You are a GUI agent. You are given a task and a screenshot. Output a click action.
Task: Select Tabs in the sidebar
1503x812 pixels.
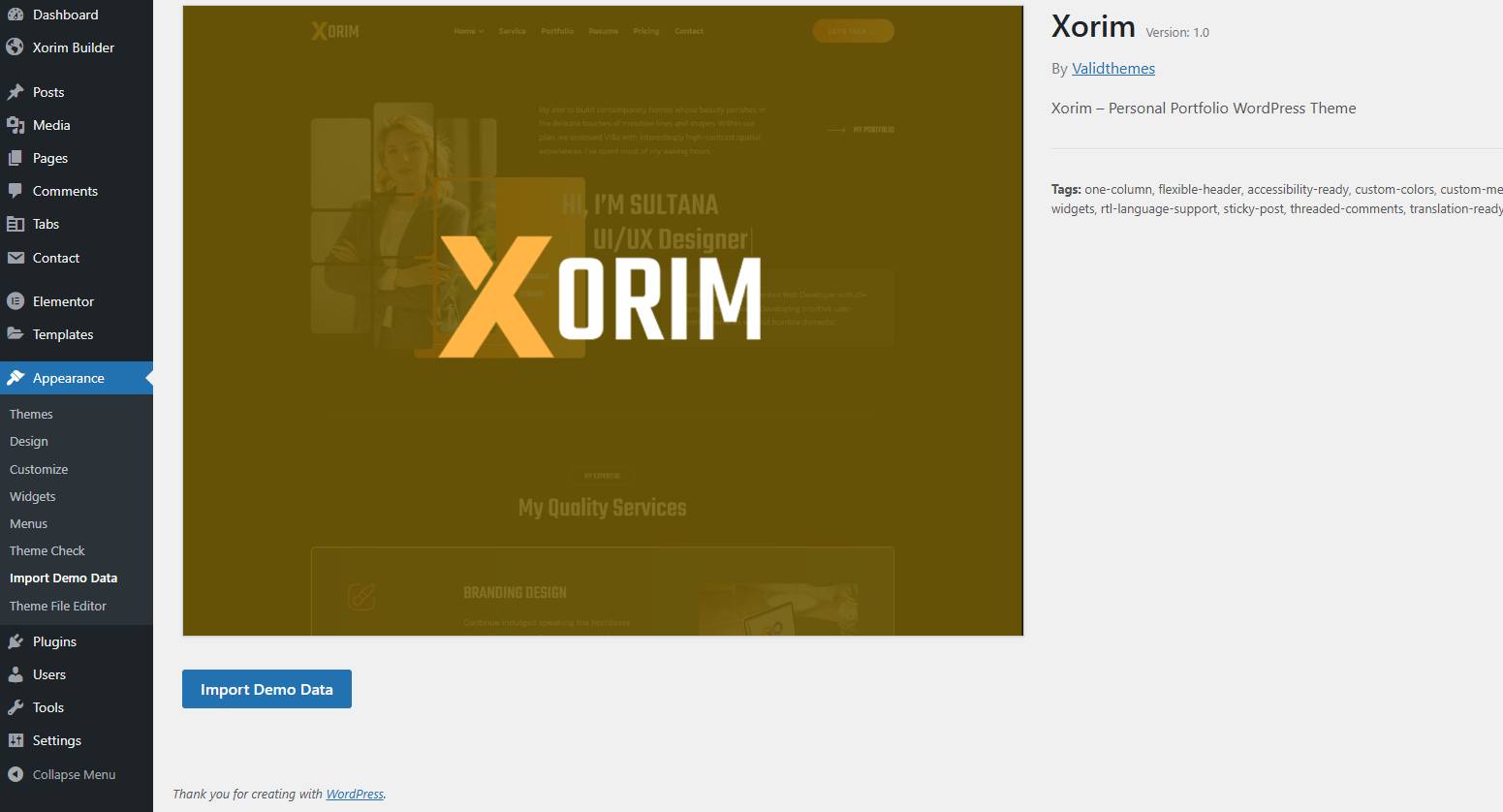click(x=77, y=224)
